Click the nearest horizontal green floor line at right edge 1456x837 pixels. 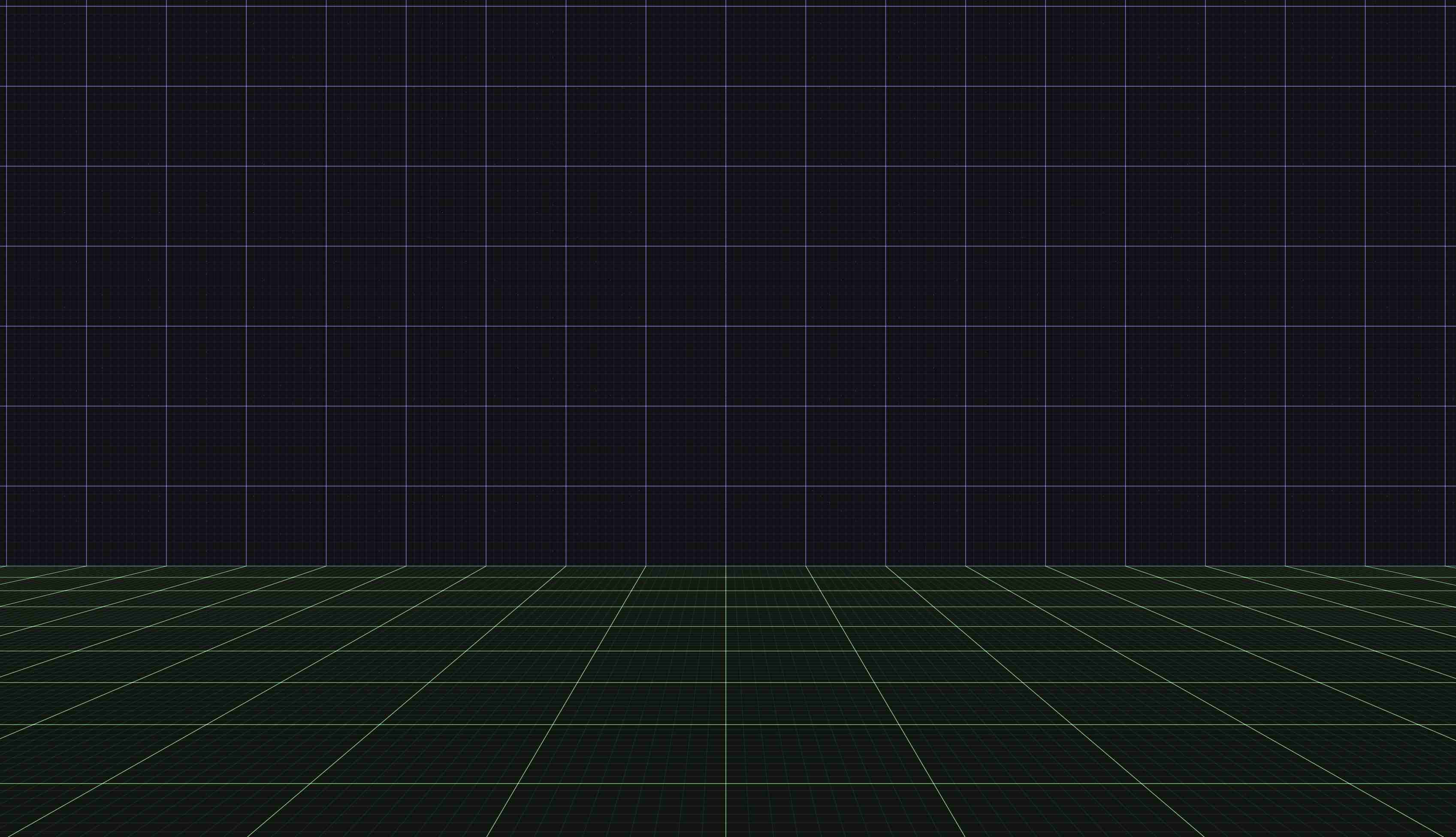coord(1454,783)
